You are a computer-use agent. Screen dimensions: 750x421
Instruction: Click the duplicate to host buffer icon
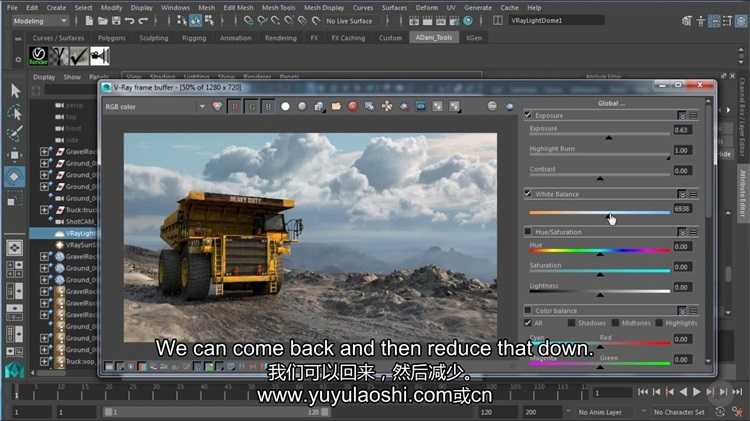369,106
